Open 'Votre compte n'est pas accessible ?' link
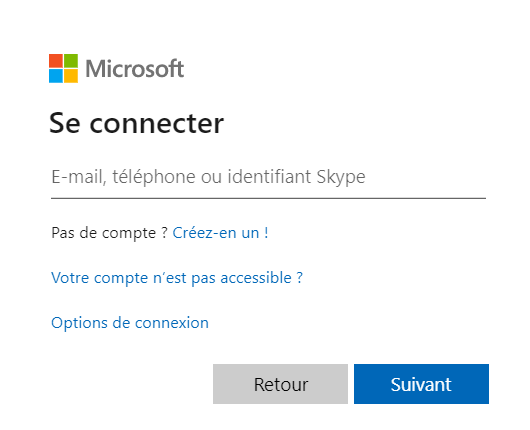This screenshot has width=530, height=430. pos(177,278)
